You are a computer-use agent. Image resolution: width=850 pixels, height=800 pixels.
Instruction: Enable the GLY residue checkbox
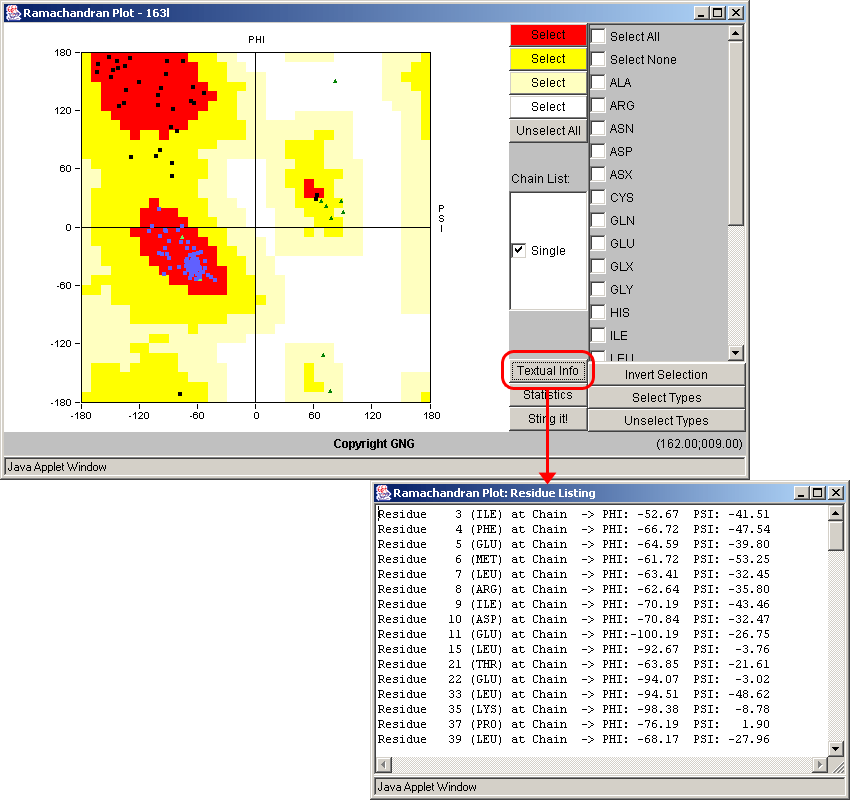click(598, 289)
